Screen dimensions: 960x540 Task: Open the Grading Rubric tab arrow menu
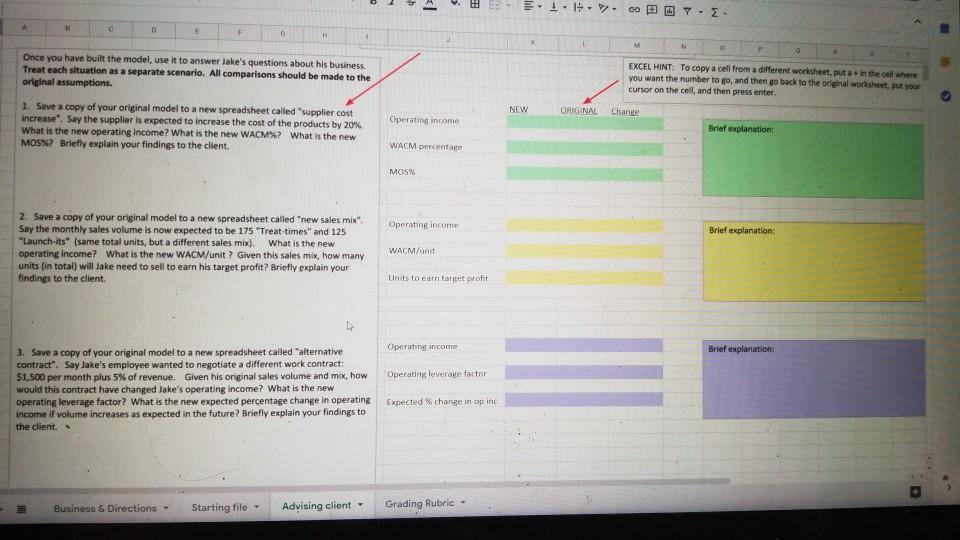(463, 503)
